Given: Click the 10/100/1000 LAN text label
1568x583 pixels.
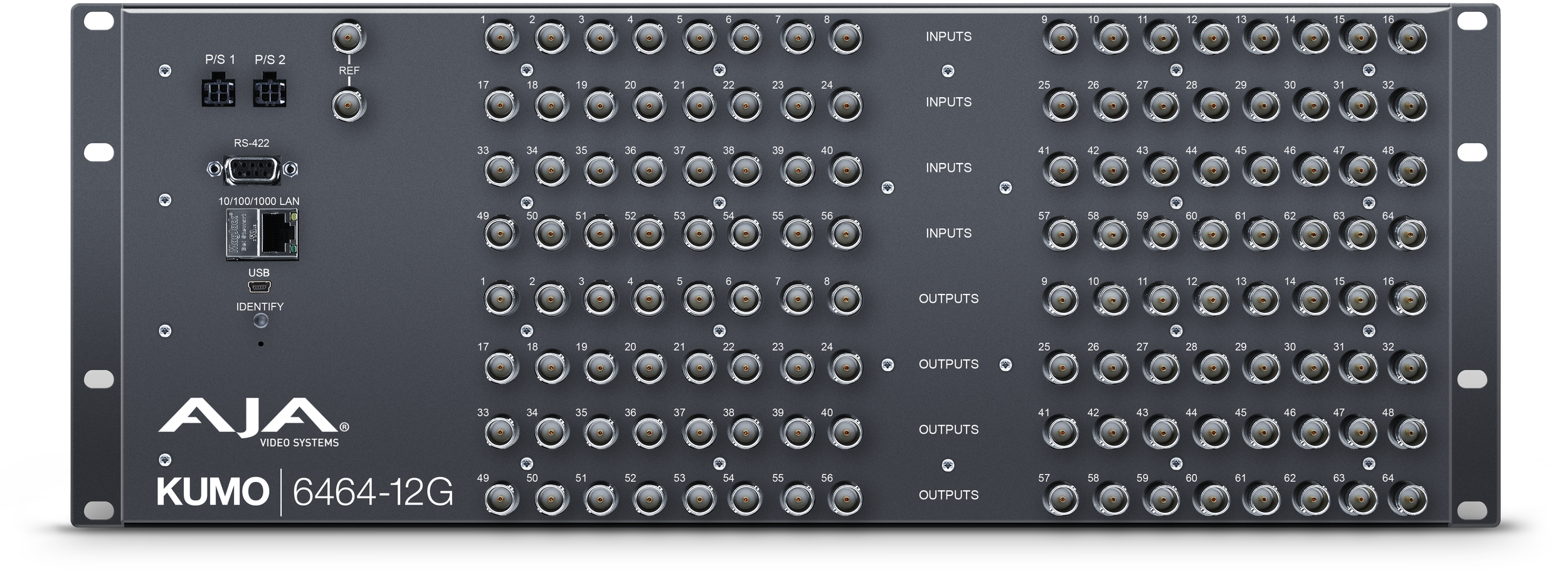Looking at the screenshot, I should click(258, 201).
